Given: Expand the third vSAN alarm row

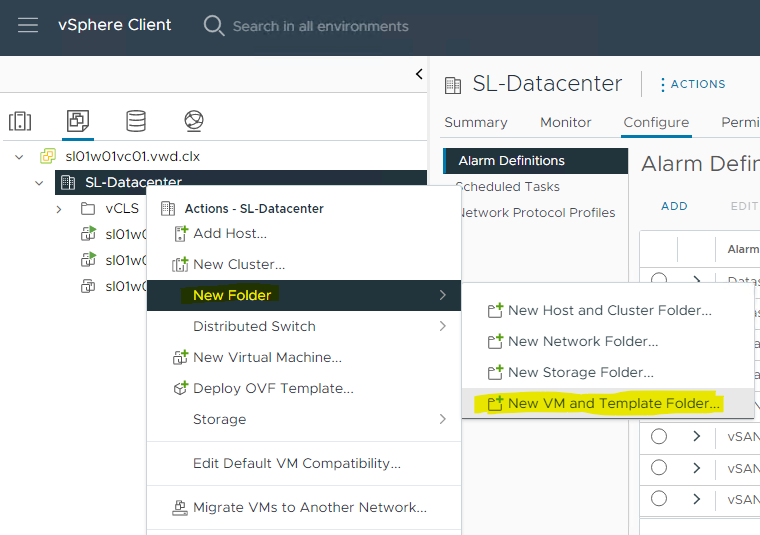Looking at the screenshot, I should coord(697,499).
